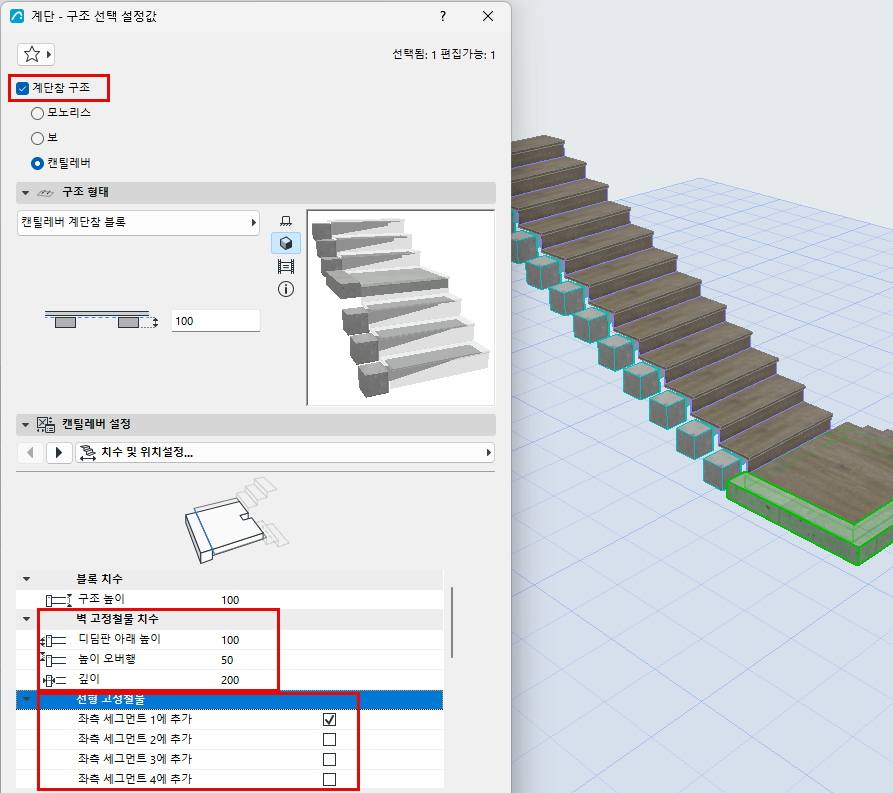The image size is (893, 793).
Task: Collapse the 블록 치수 group
Action: click(27, 579)
